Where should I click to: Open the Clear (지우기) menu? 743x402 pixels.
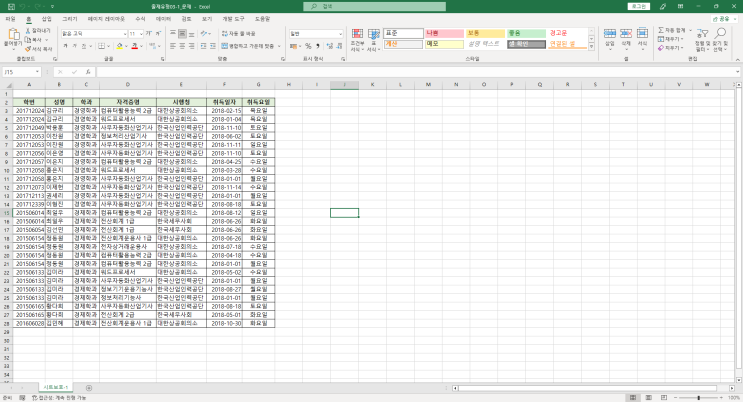click(x=671, y=48)
